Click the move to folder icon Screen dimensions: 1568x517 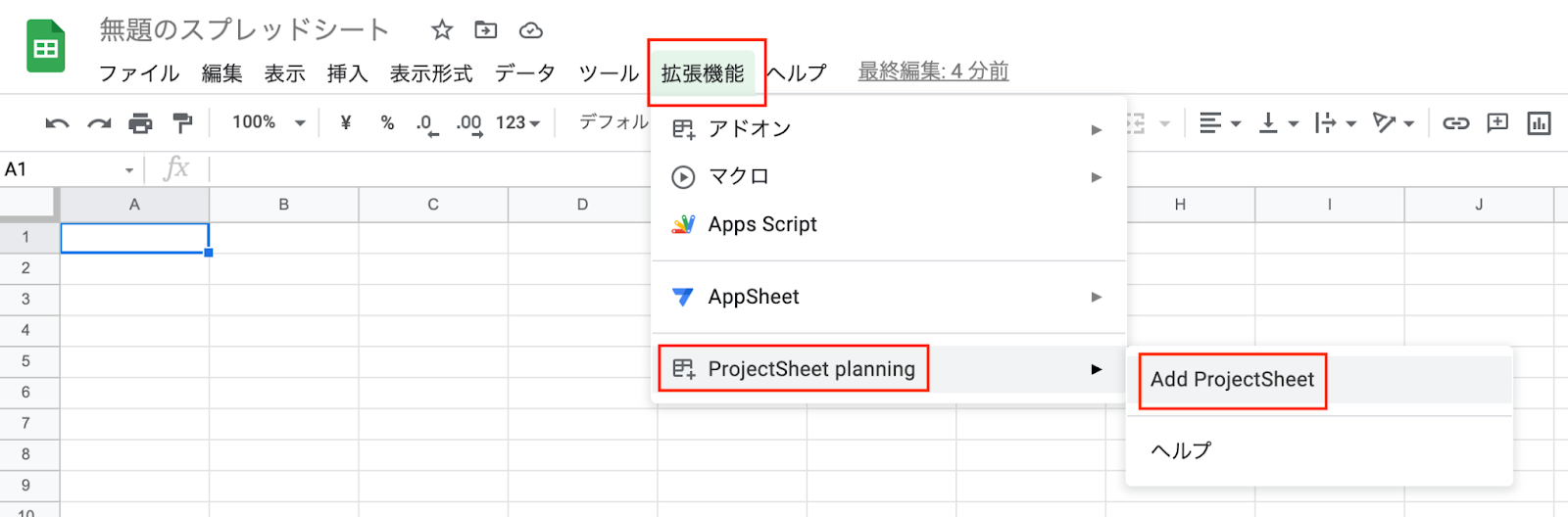[x=486, y=30]
